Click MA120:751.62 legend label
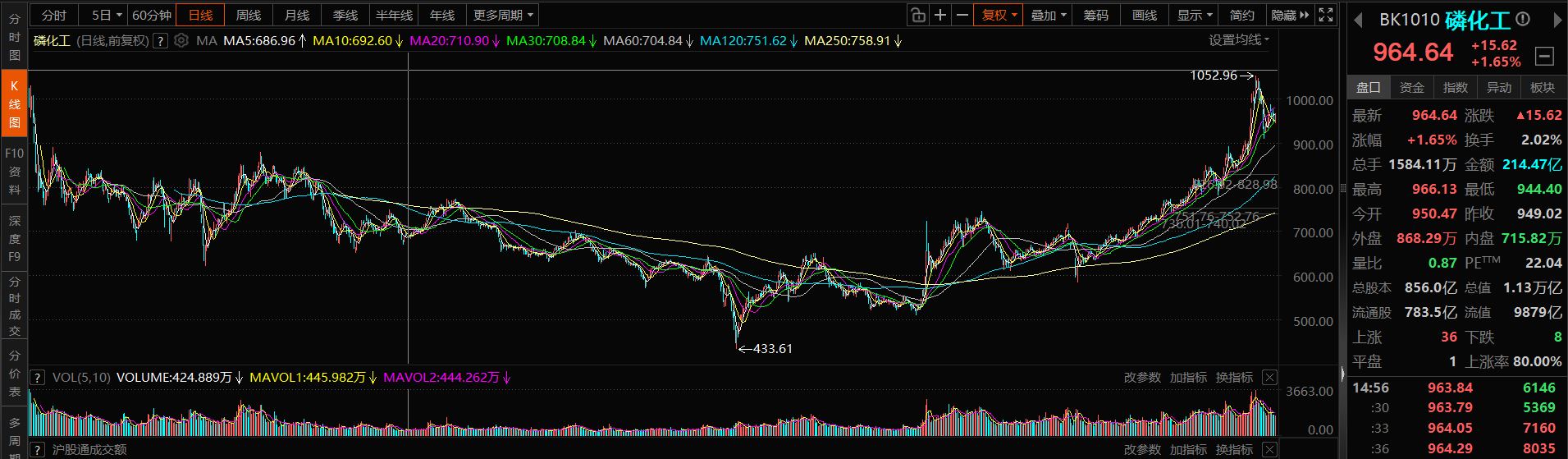Image resolution: width=1568 pixels, height=459 pixels. click(743, 40)
